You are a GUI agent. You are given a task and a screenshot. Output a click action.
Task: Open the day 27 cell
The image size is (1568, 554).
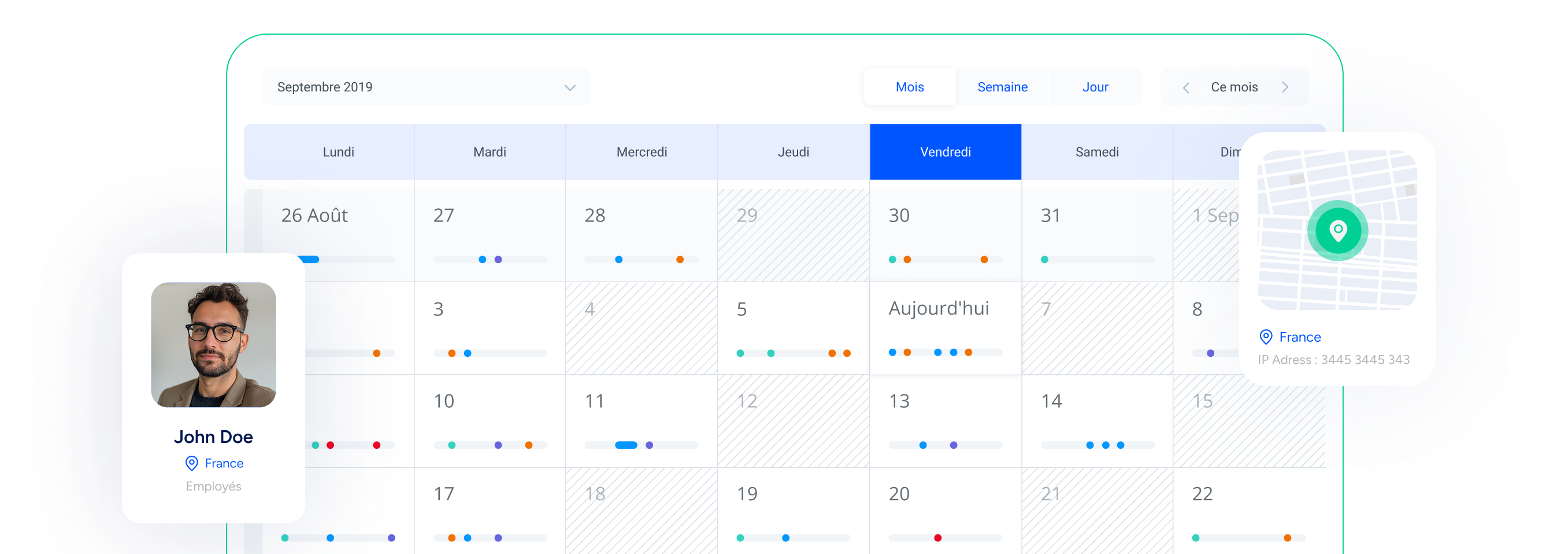(x=490, y=235)
